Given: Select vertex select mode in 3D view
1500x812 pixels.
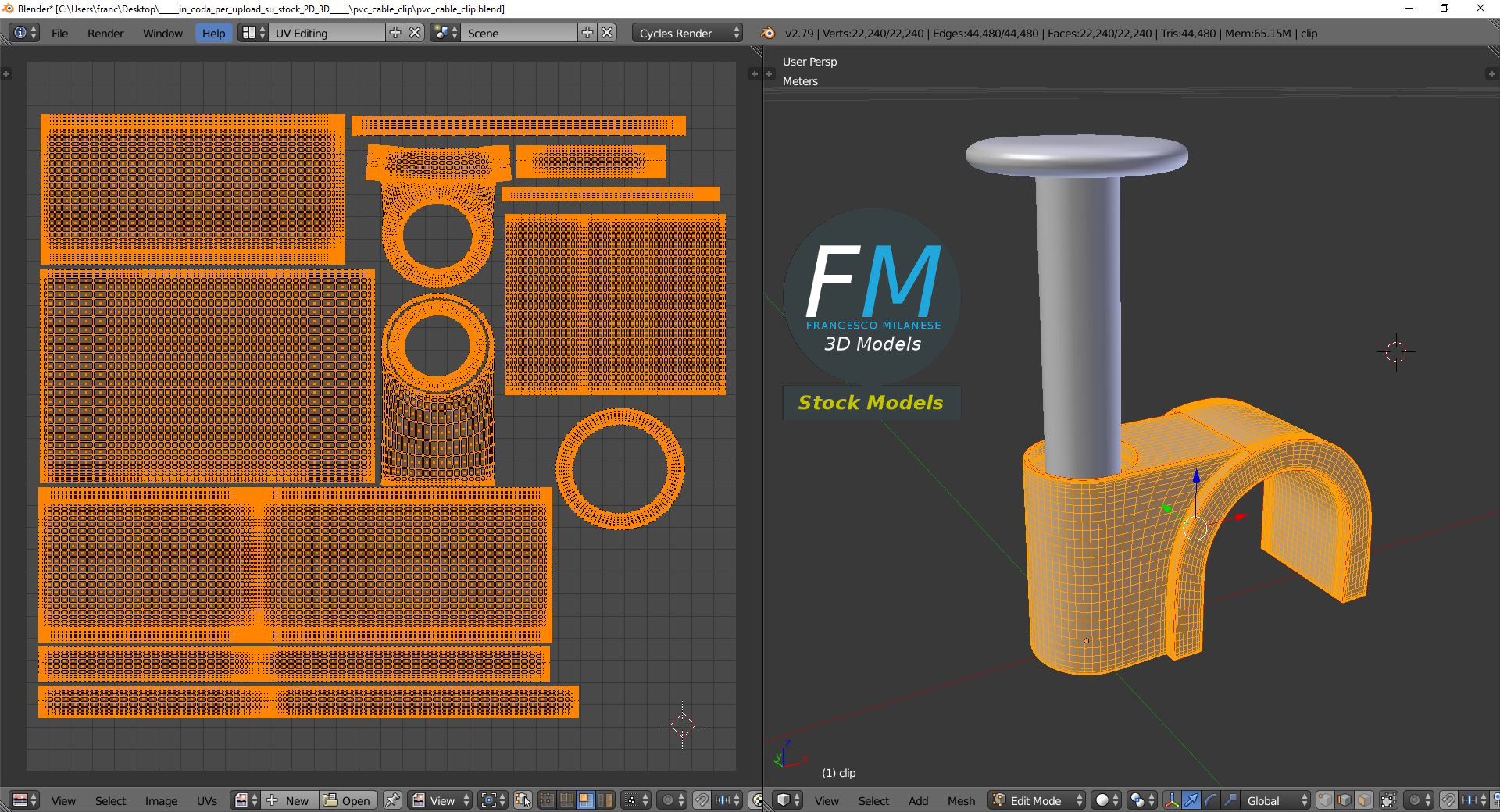Looking at the screenshot, I should click(x=1325, y=800).
